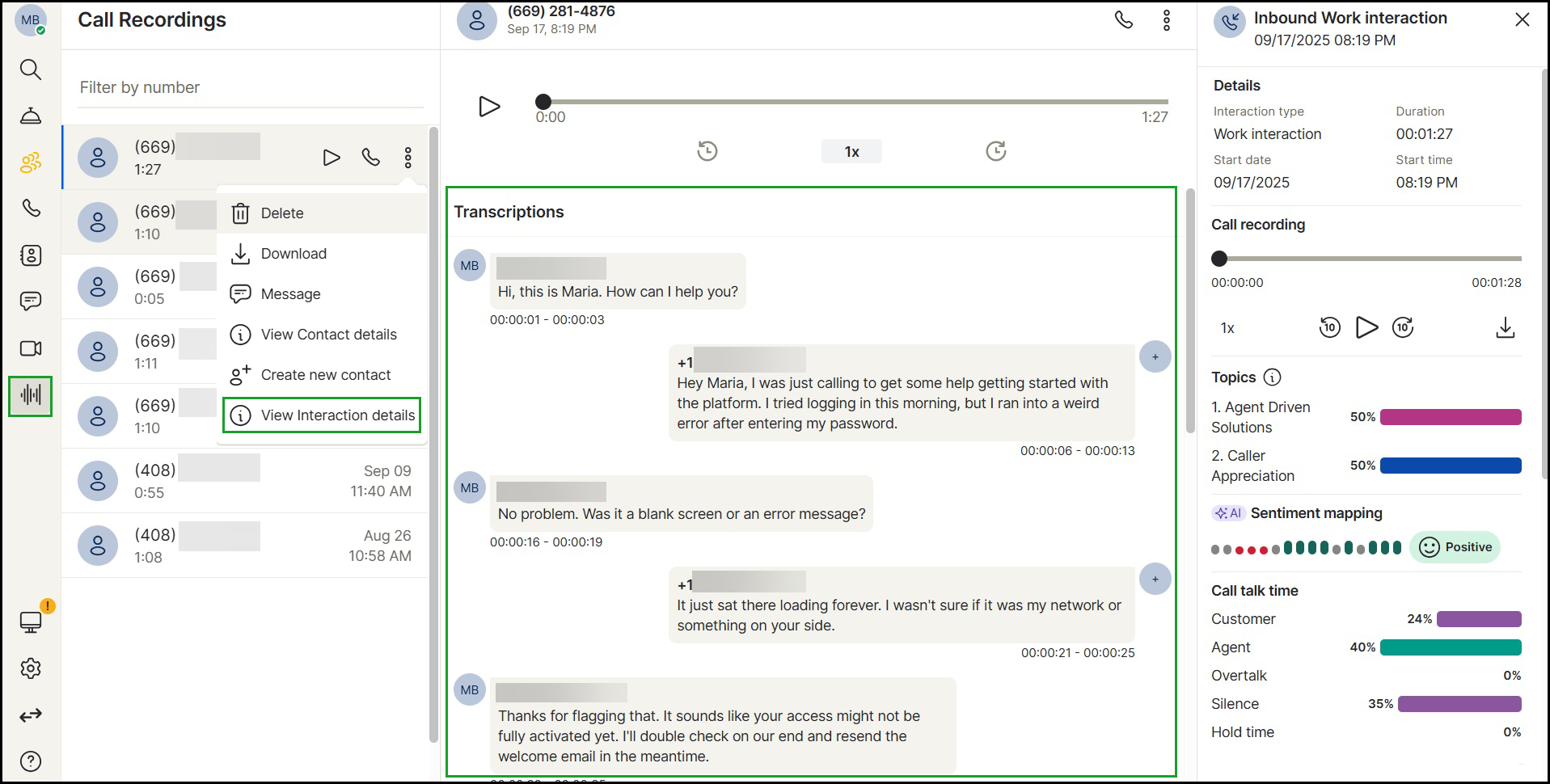The width and height of the screenshot is (1550, 784).
Task: Click the help question mark icon
Action: click(x=31, y=761)
